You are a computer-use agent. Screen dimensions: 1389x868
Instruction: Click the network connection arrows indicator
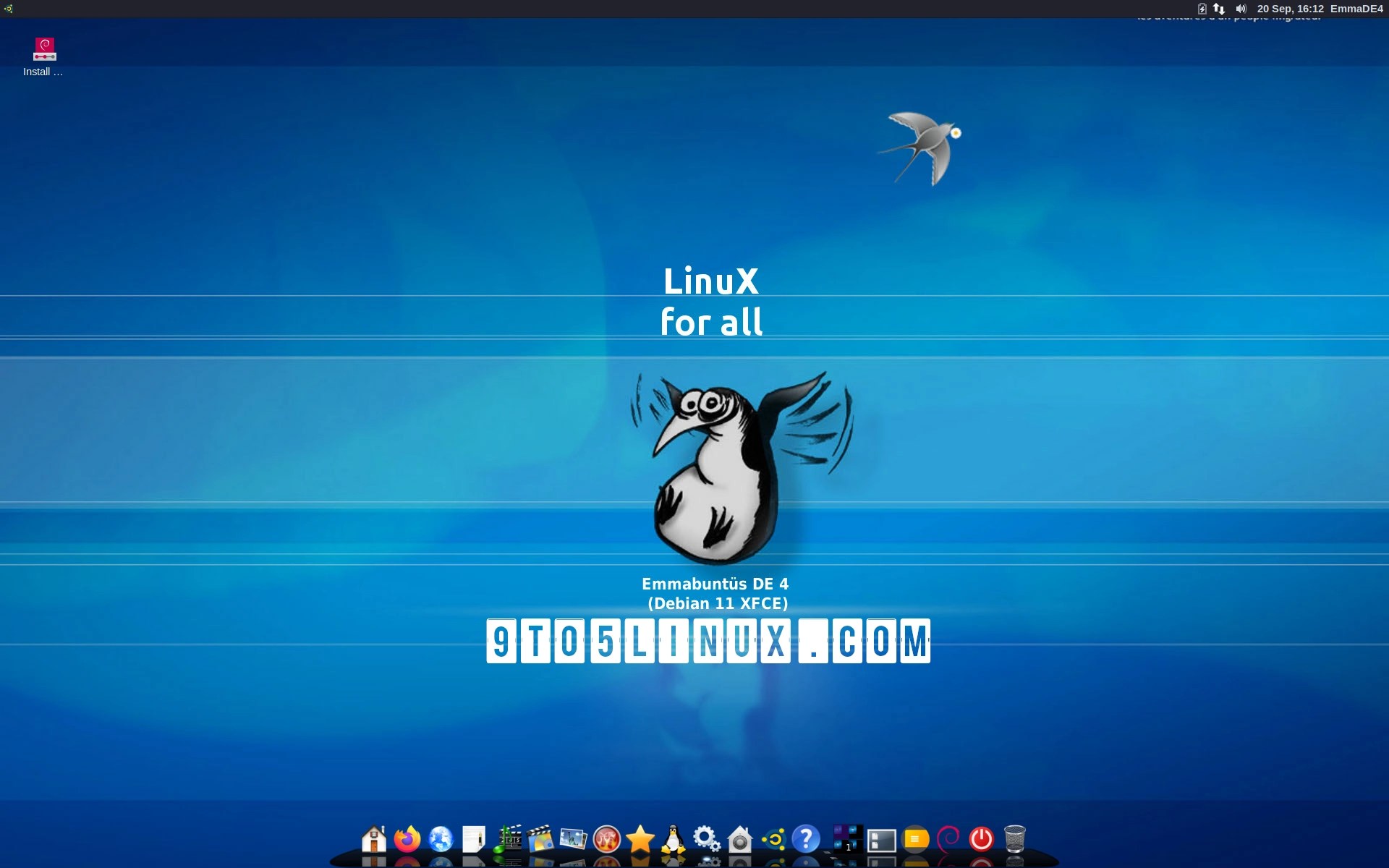pos(1220,9)
